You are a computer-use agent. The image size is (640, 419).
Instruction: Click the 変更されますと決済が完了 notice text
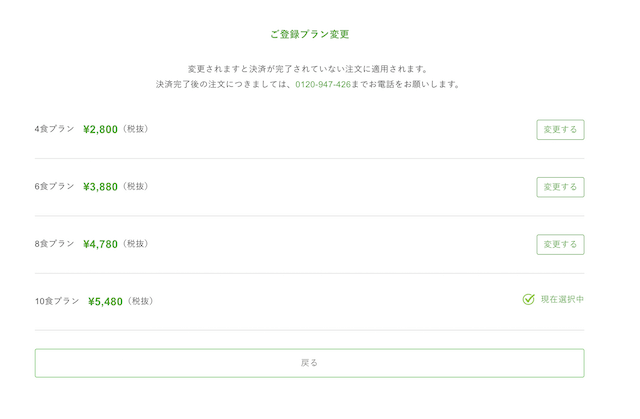[308, 69]
